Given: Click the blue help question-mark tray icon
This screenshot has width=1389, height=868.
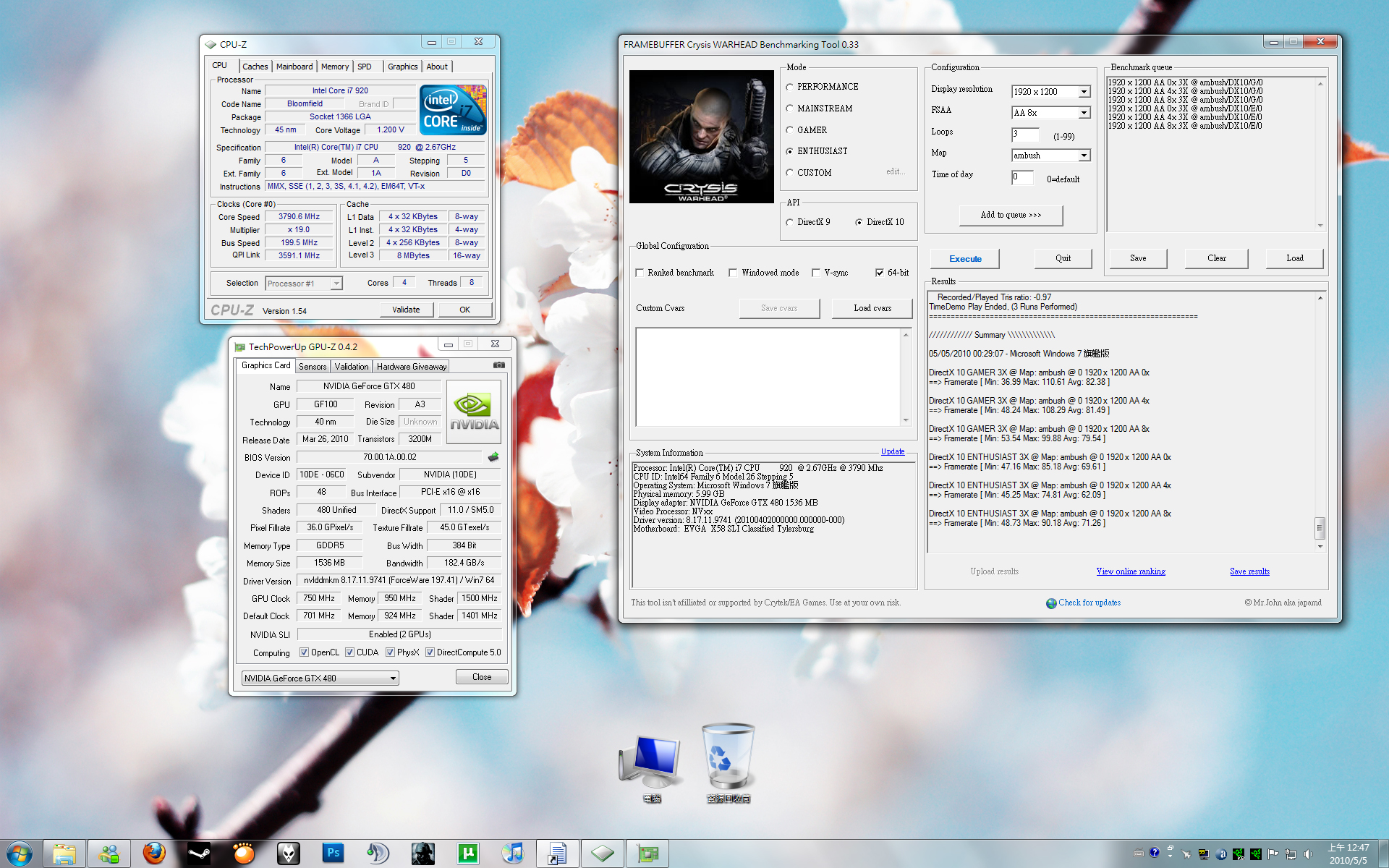Looking at the screenshot, I should click(x=1154, y=853).
